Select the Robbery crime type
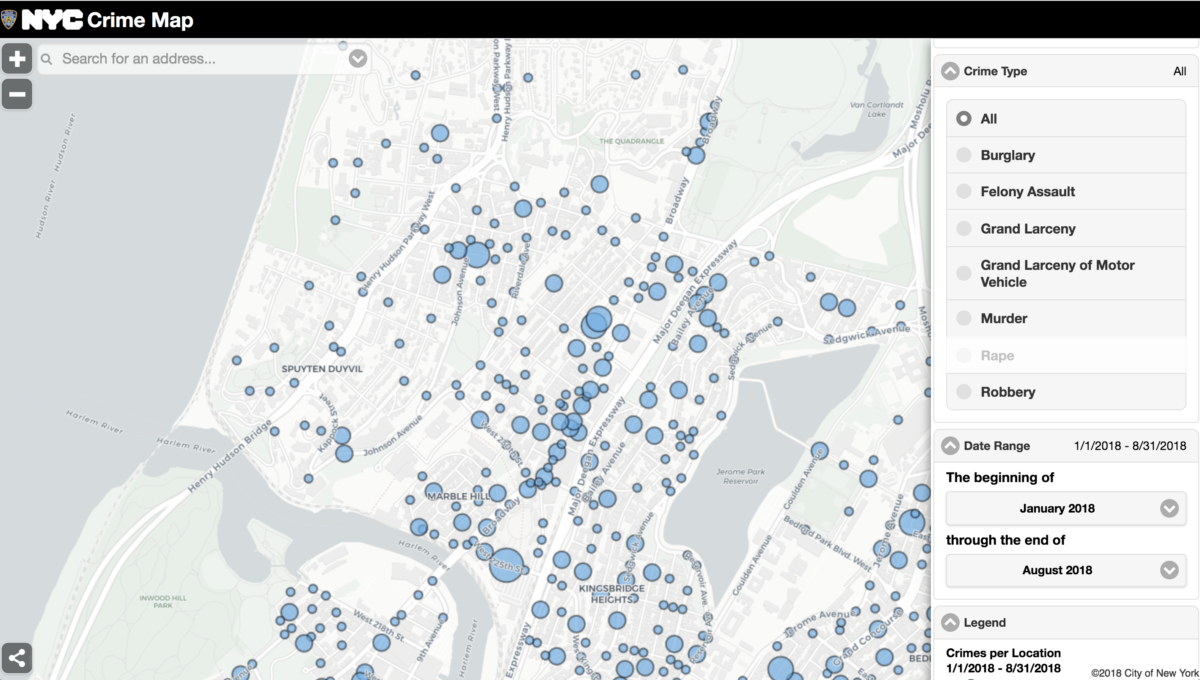1200x680 pixels. point(1066,392)
